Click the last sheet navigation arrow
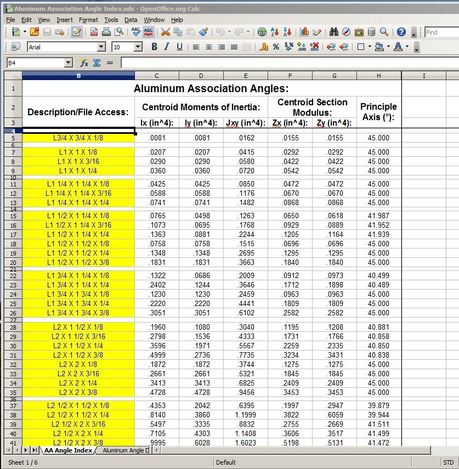Image resolution: width=459 pixels, height=469 pixels. [x=34, y=450]
